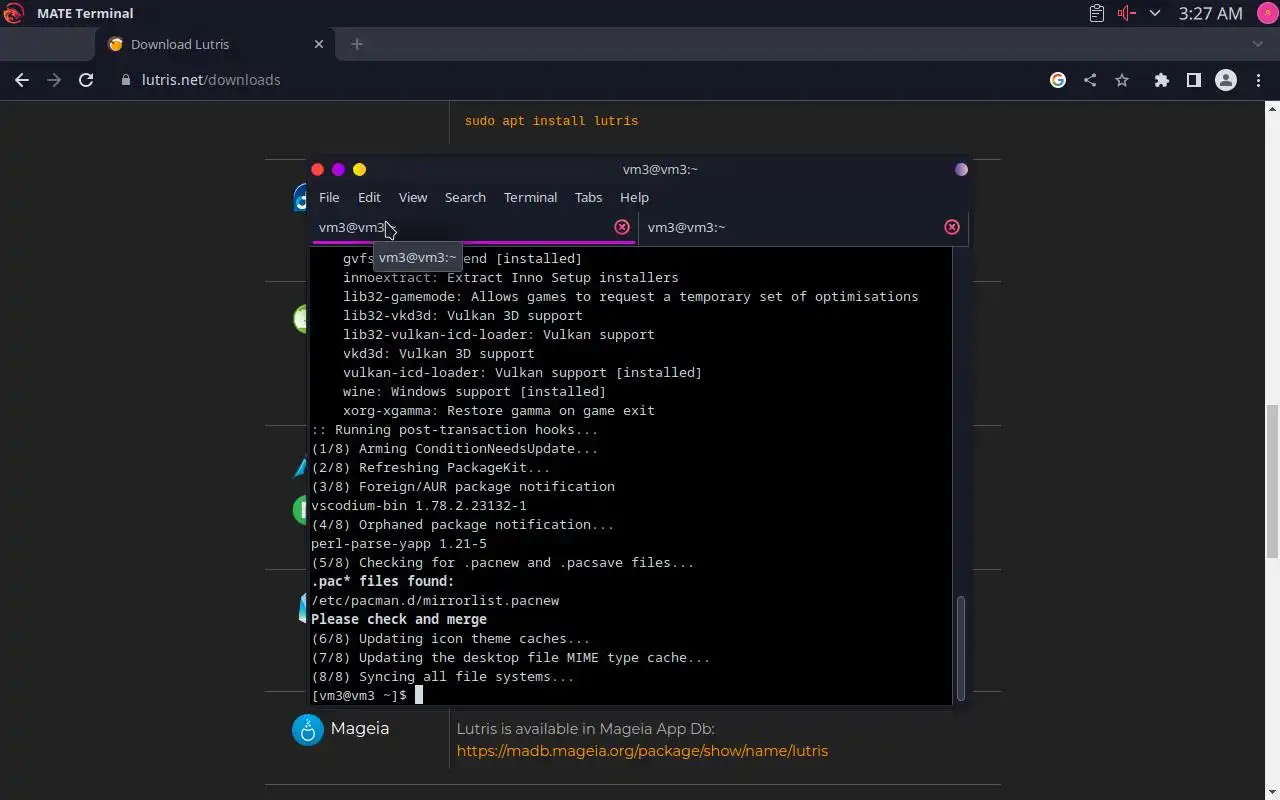Click 'vscodium-bin 1.78.2.23132-1' terminal line
1280x800 pixels.
(x=419, y=506)
